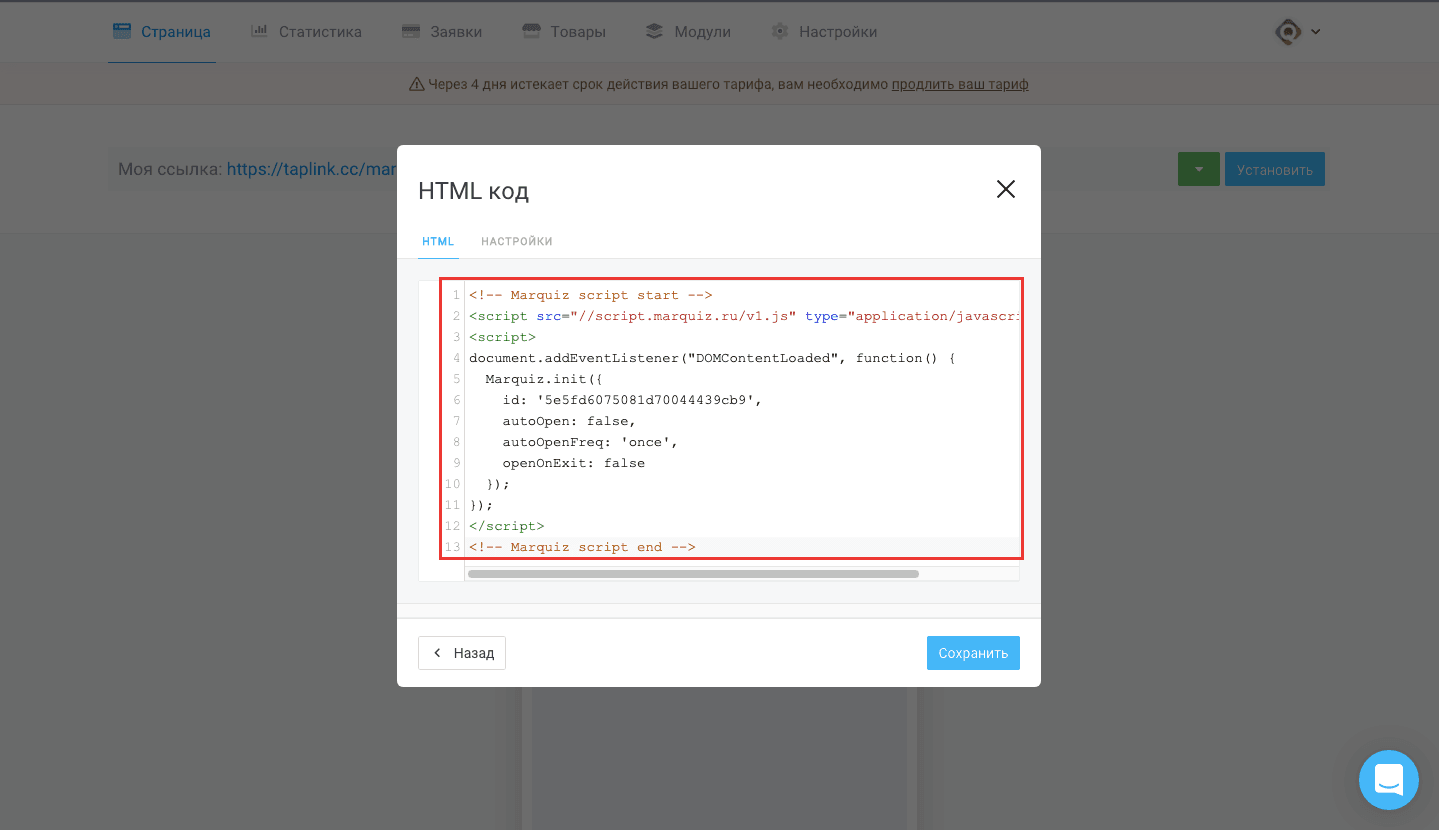Viewport: 1439px width, 830px height.
Task: Click the Моя ссылка label
Action: pos(170,169)
